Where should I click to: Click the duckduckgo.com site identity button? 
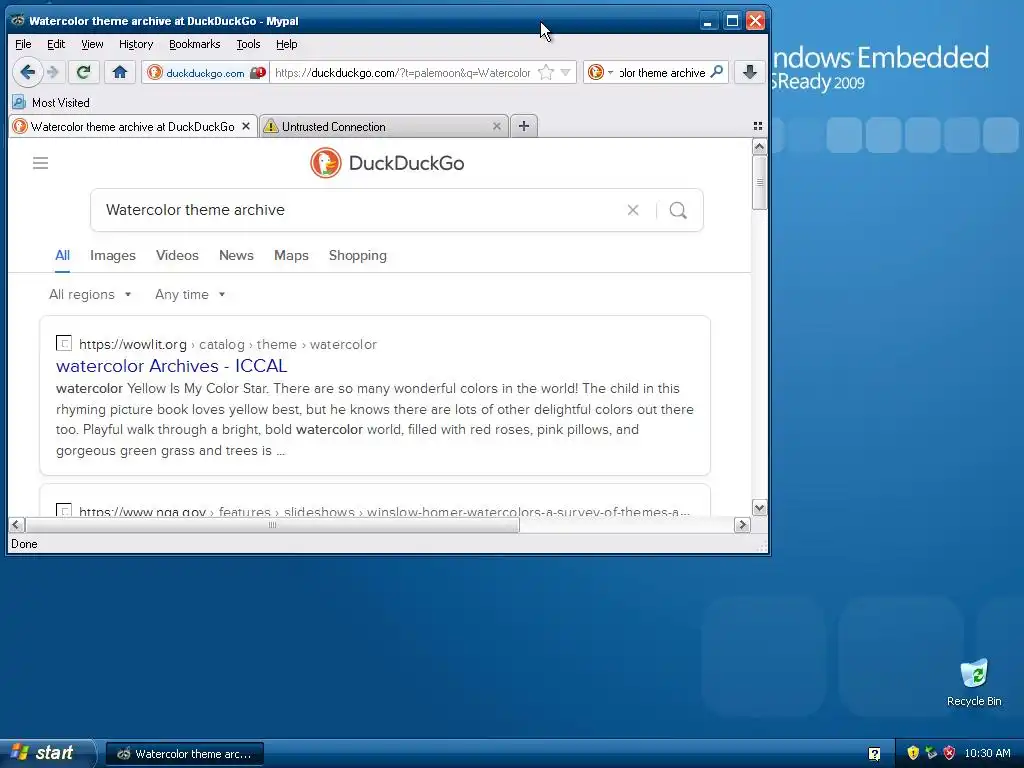point(206,72)
